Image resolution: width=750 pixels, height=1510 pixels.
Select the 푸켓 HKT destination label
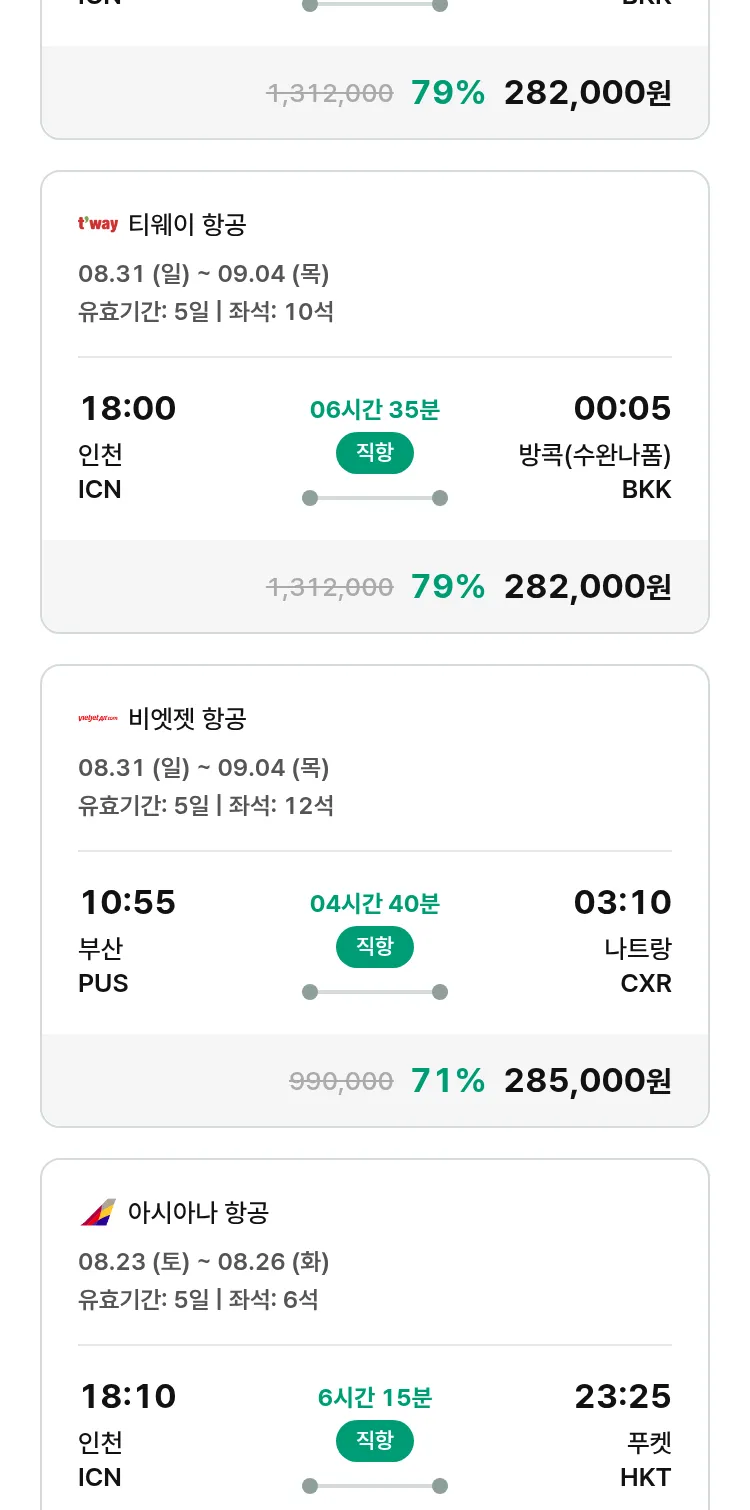(645, 1443)
